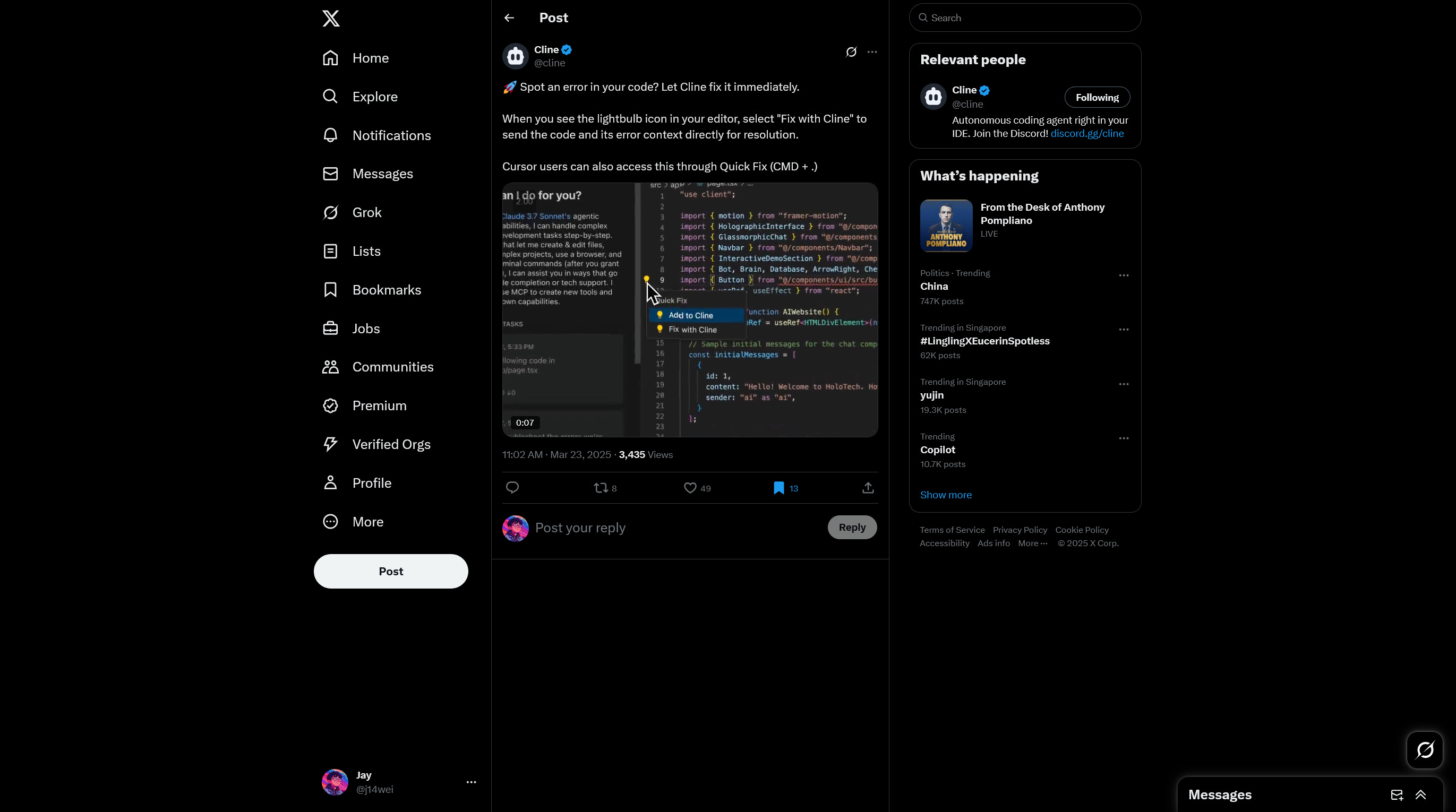Expand the footer More options

point(1032,543)
